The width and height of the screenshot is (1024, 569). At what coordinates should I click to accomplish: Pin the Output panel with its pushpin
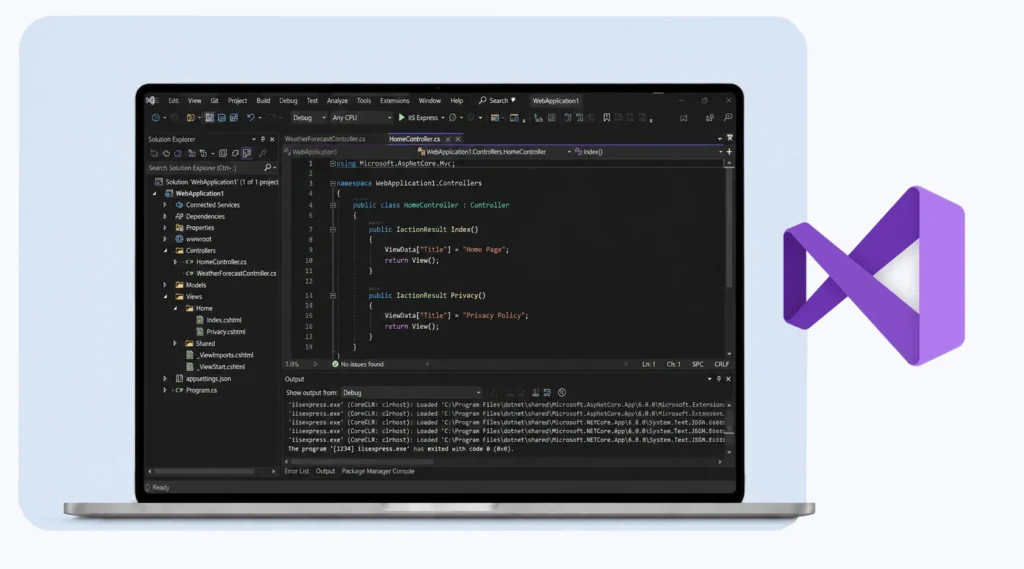[x=719, y=379]
